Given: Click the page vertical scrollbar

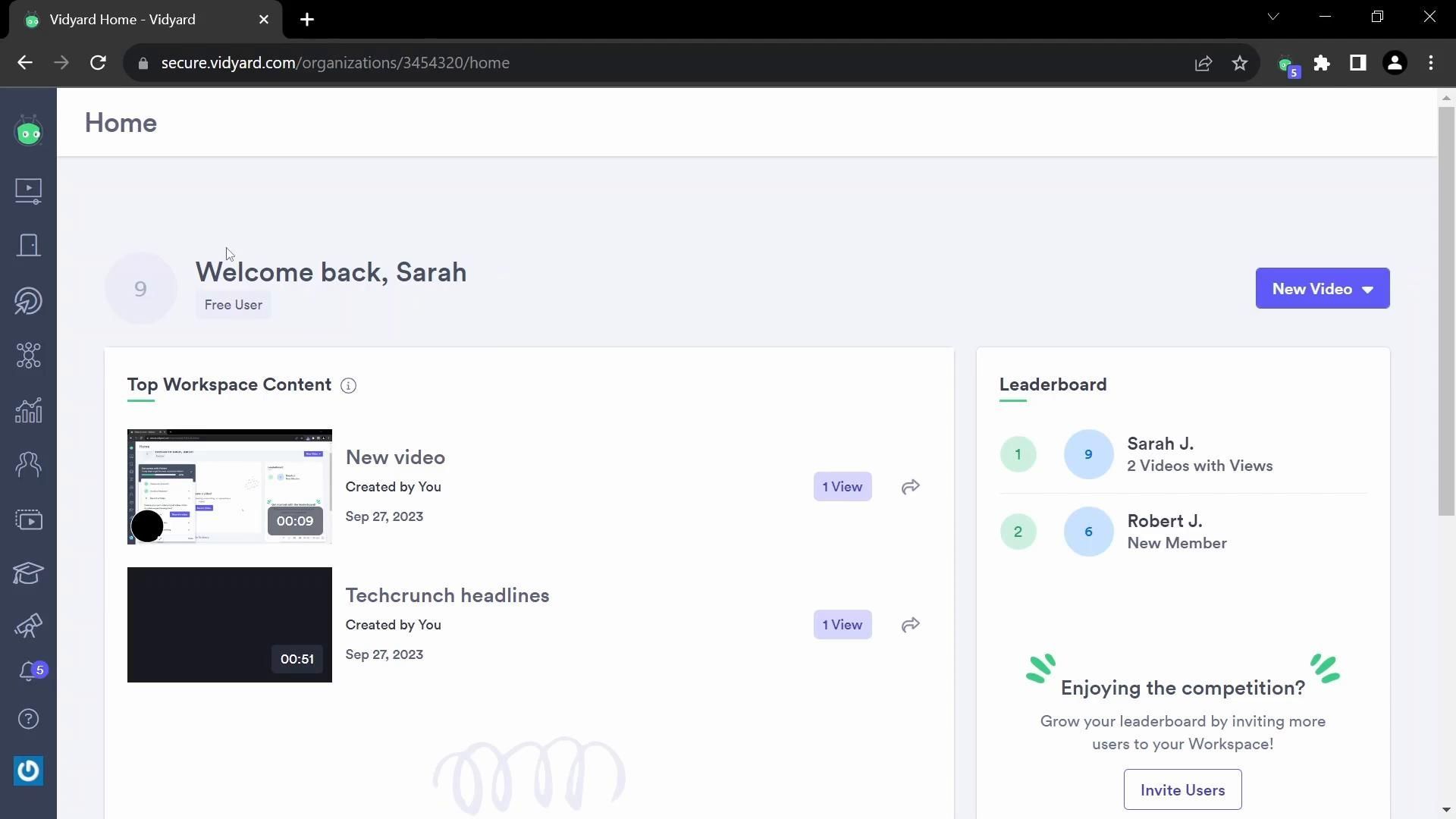Looking at the screenshot, I should pyautogui.click(x=1446, y=311).
